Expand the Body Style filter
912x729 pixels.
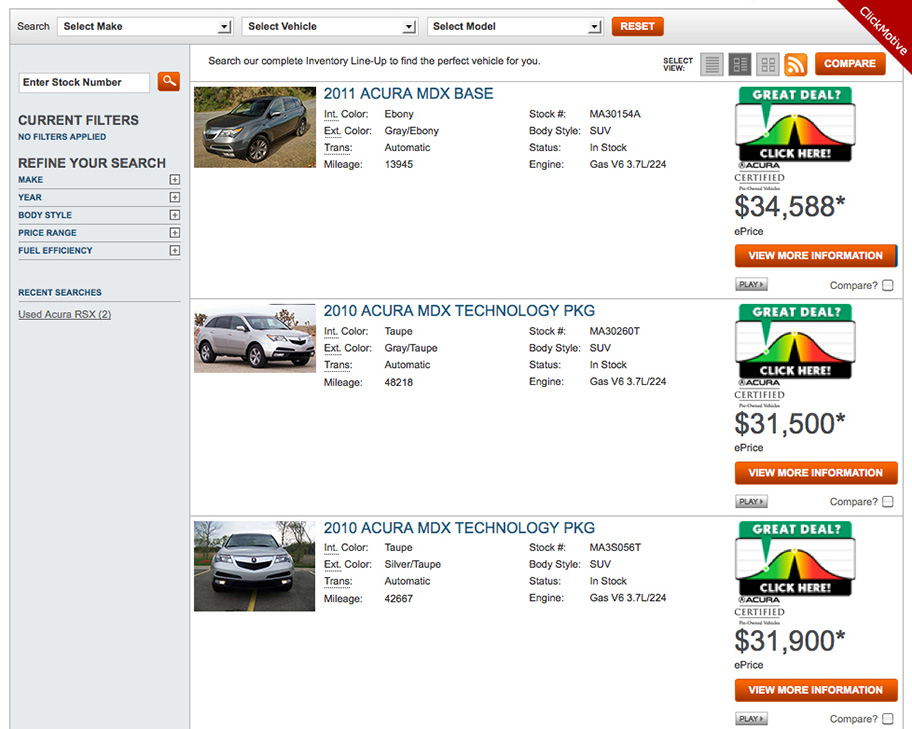174,215
